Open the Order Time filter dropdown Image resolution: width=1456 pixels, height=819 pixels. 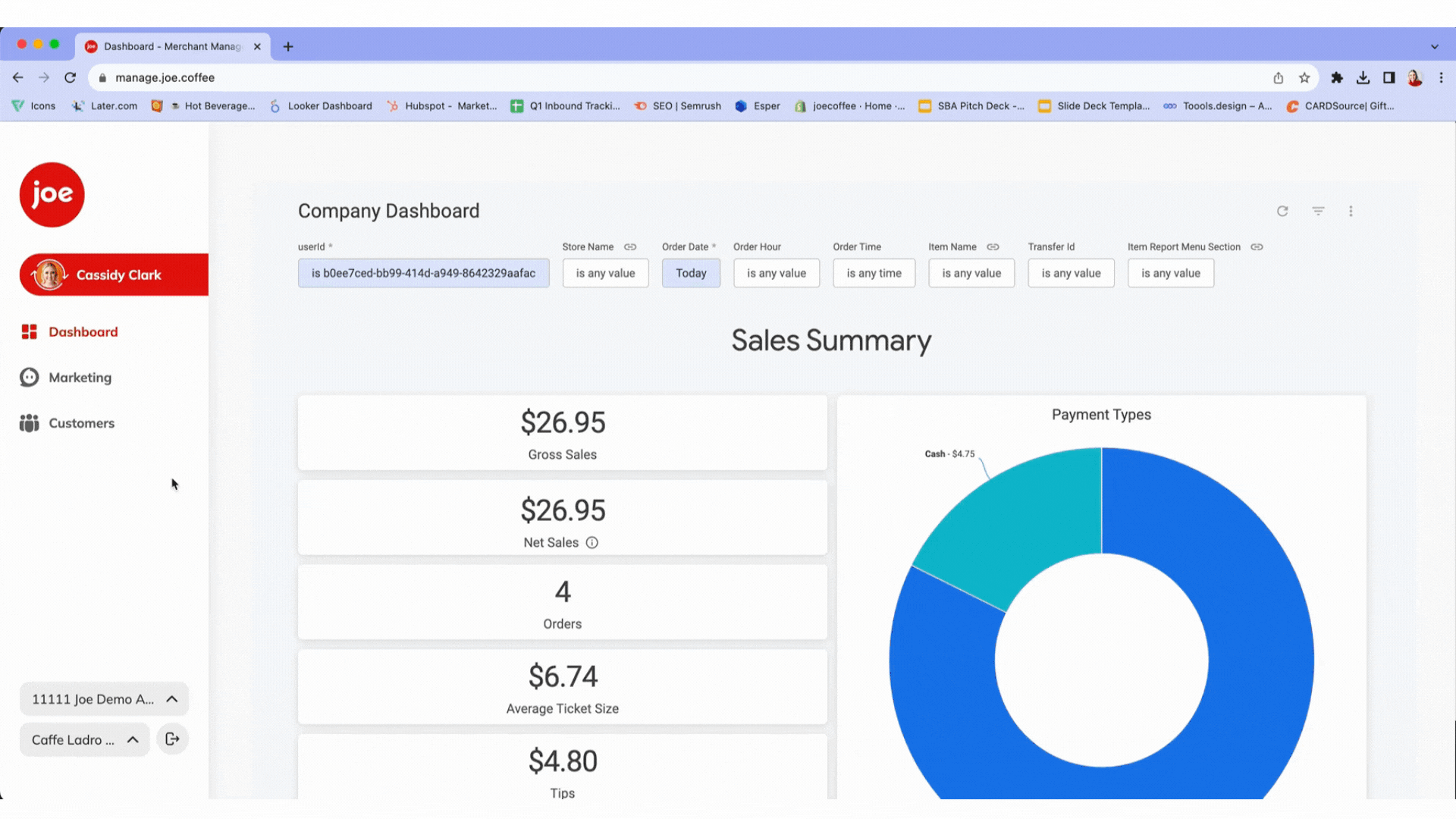[x=874, y=273]
